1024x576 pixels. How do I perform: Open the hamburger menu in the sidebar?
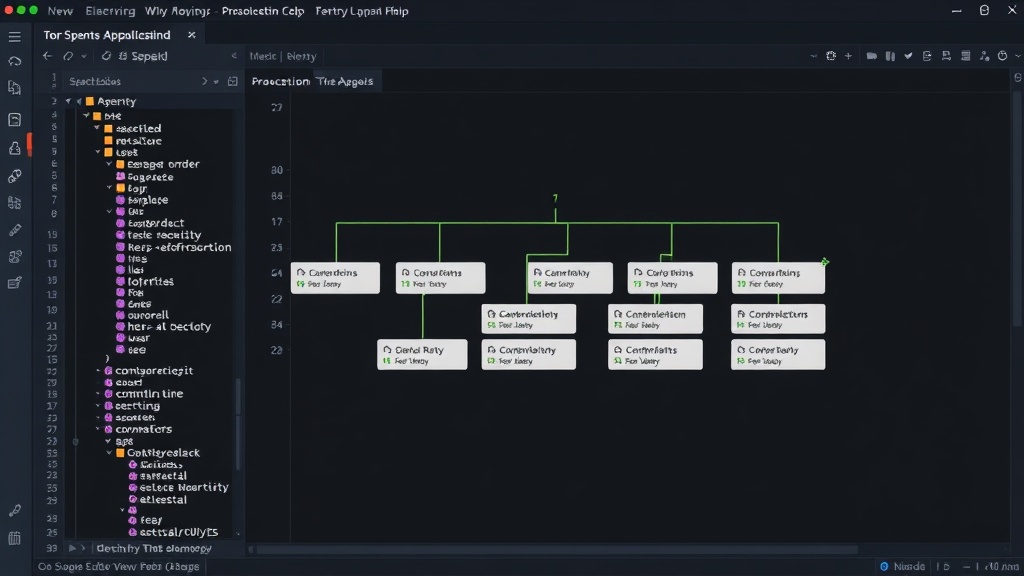point(14,37)
